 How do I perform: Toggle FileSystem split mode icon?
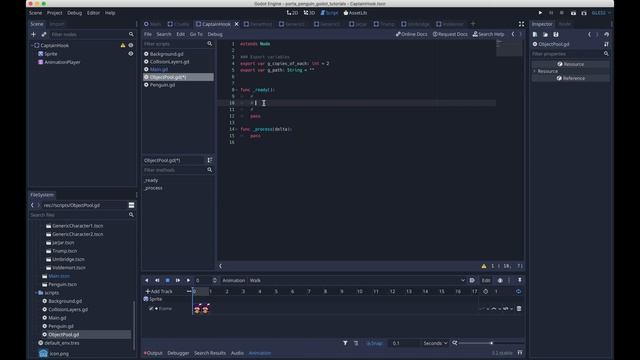point(131,205)
